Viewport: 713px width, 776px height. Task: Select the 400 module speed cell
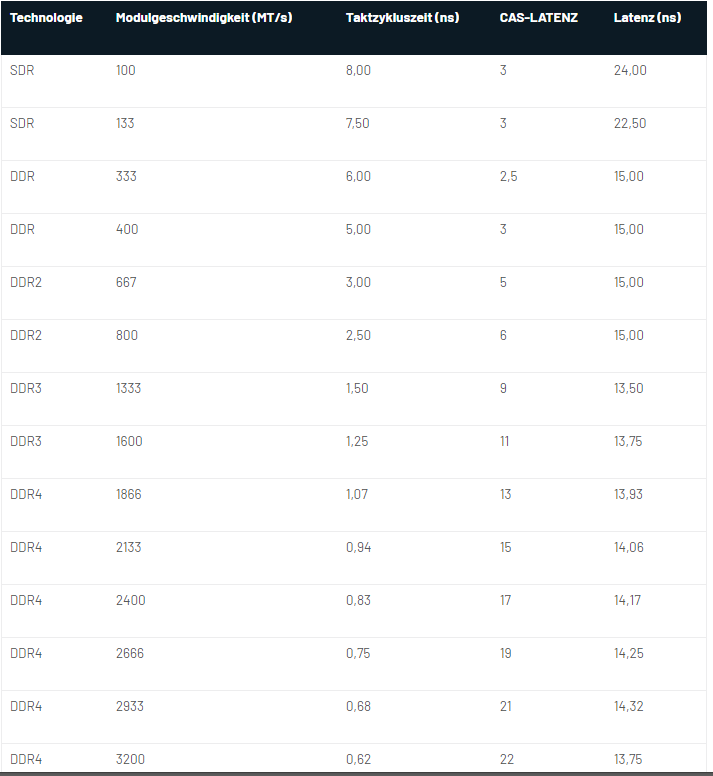click(x=127, y=229)
